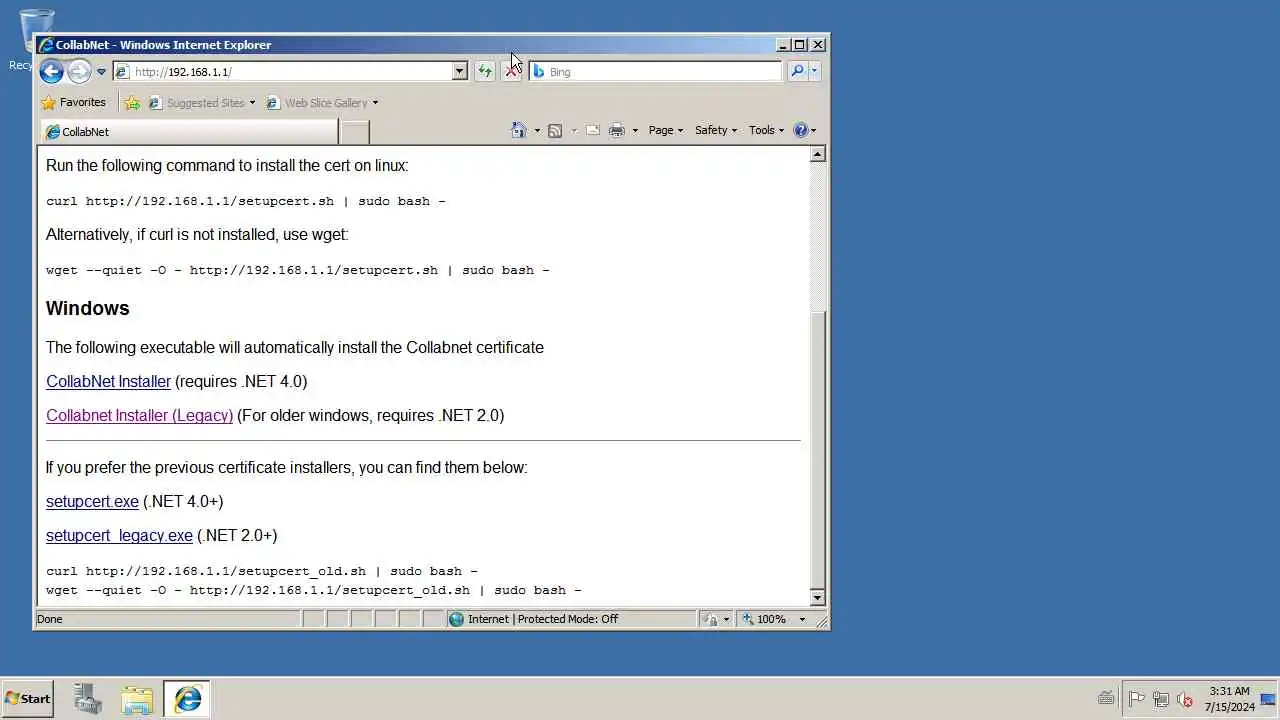Click the RSS Feeds icon
The height and width of the screenshot is (720, 1280).
[x=555, y=130]
